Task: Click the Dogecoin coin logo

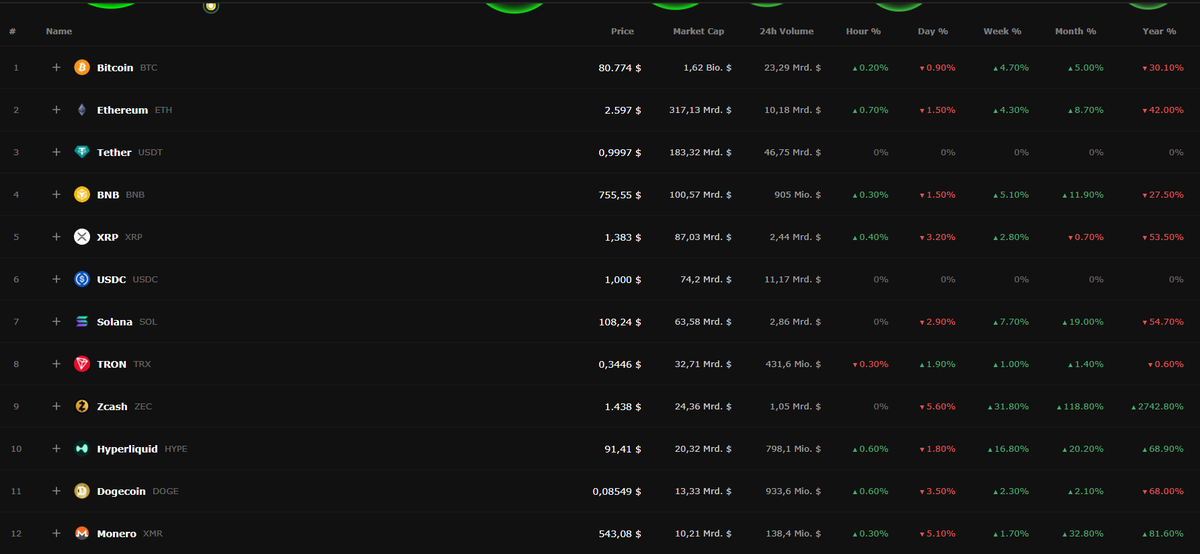Action: [82, 491]
